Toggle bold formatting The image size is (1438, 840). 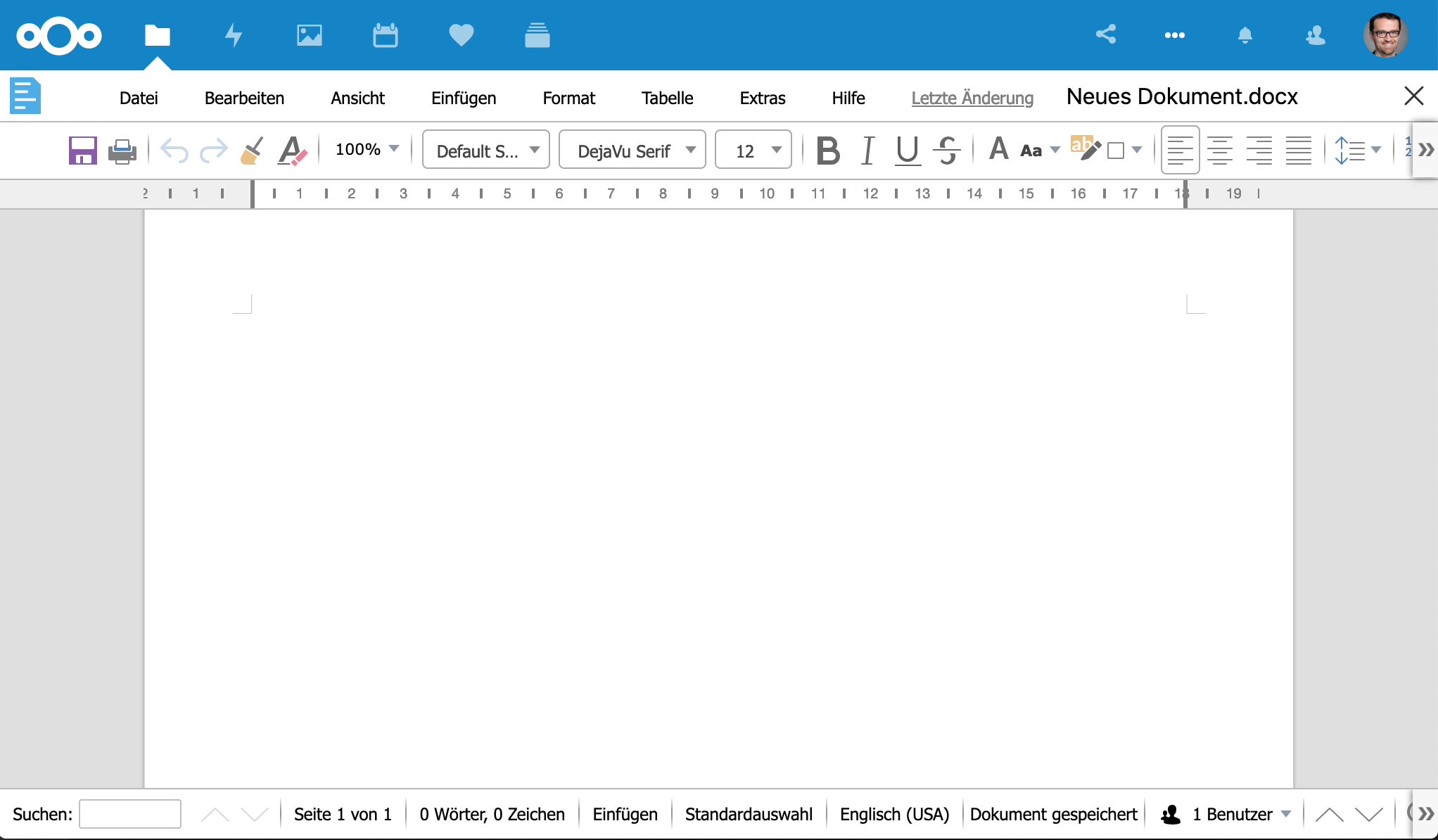828,151
